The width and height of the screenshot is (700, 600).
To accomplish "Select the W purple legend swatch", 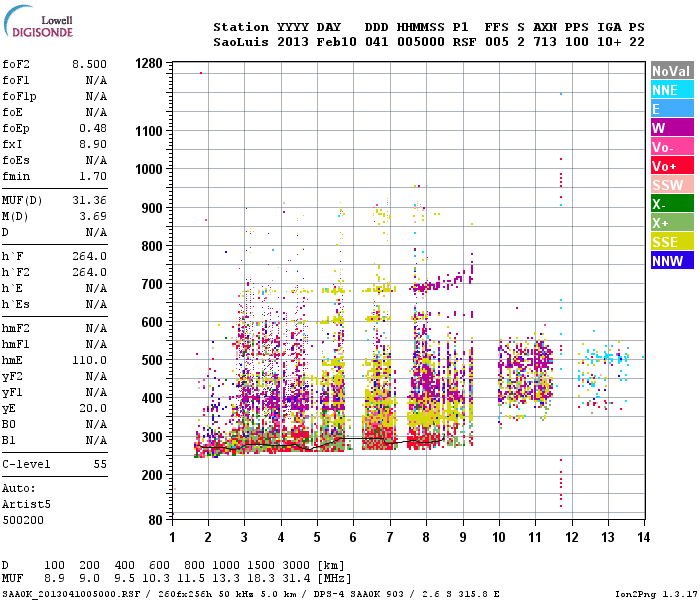I will pos(672,128).
